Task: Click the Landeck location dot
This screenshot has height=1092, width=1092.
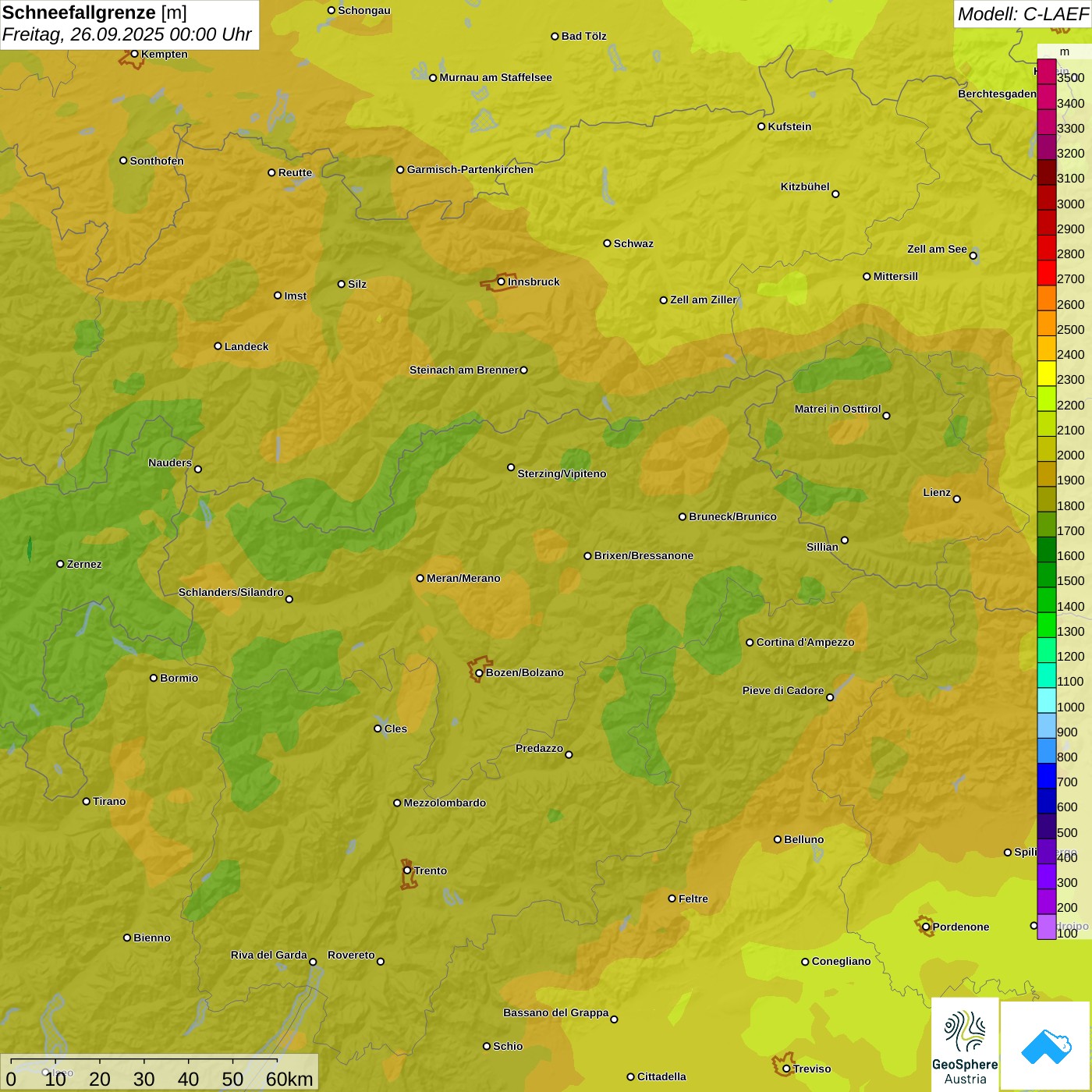Action: pos(218,346)
